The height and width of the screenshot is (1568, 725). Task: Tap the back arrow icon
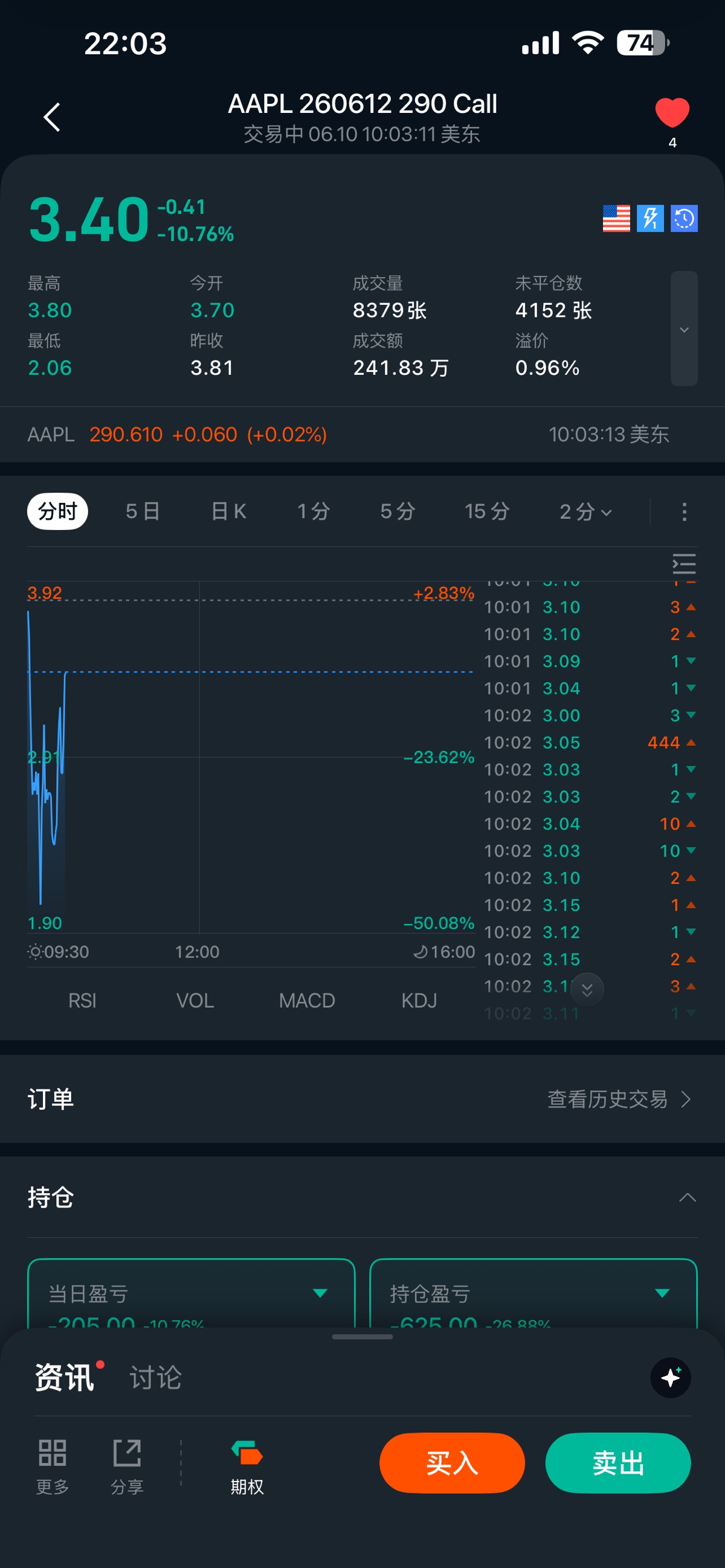pyautogui.click(x=53, y=117)
